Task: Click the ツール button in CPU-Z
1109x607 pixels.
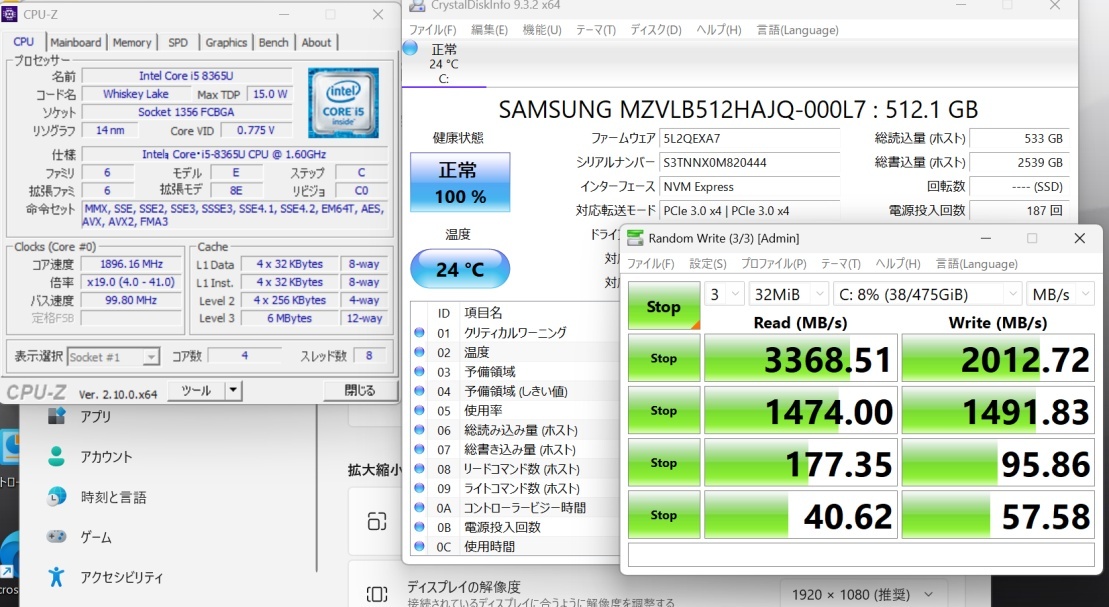Action: pyautogui.click(x=197, y=390)
